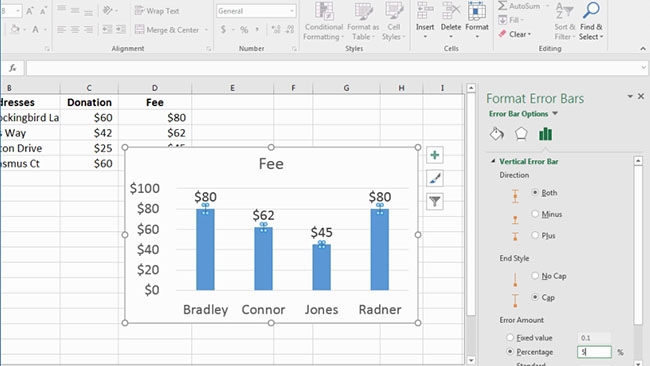Viewport: 650px width, 366px height.
Task: Click the Fee chart title
Action: [271, 164]
